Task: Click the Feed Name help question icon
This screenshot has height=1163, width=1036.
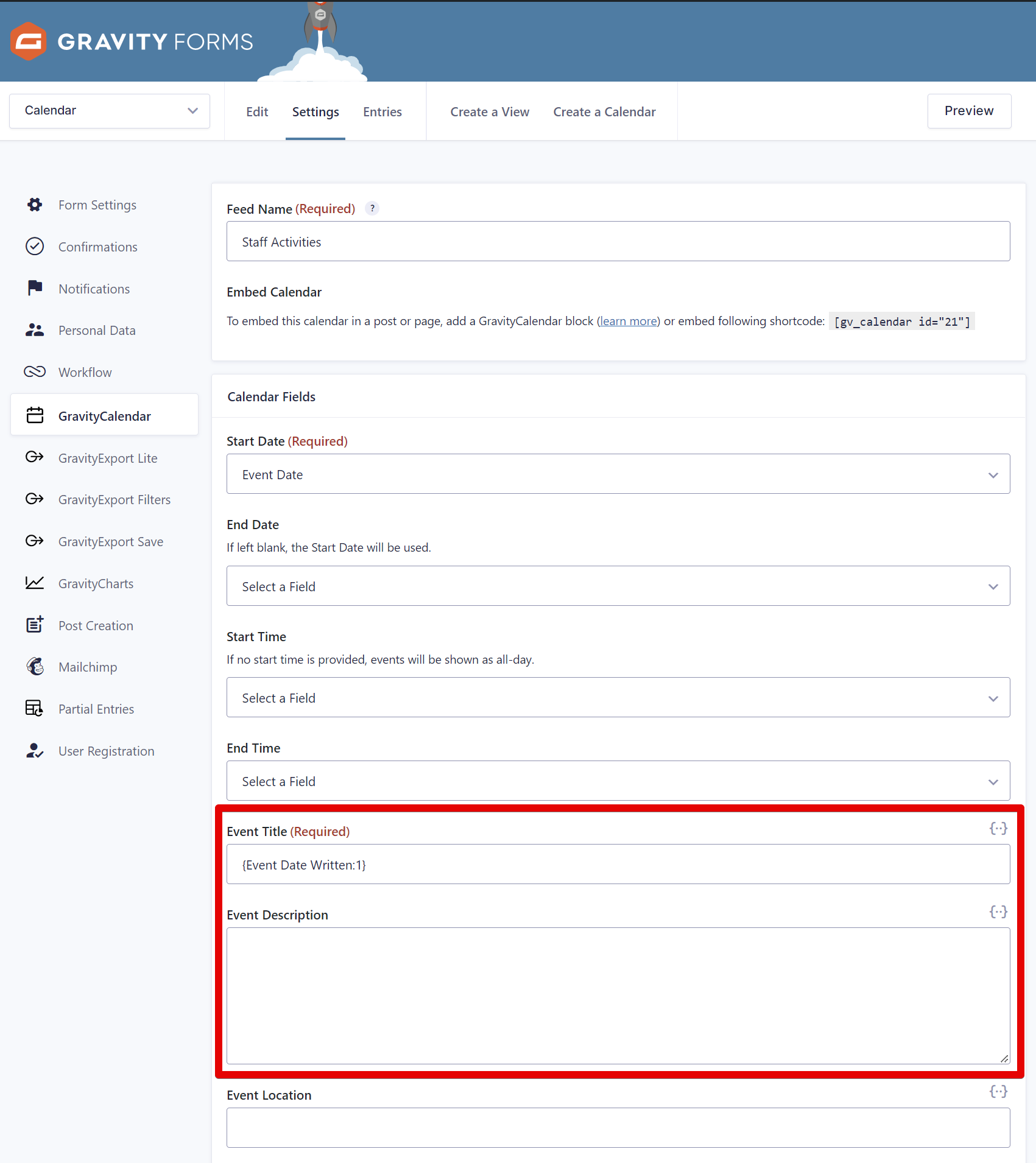Action: [372, 208]
